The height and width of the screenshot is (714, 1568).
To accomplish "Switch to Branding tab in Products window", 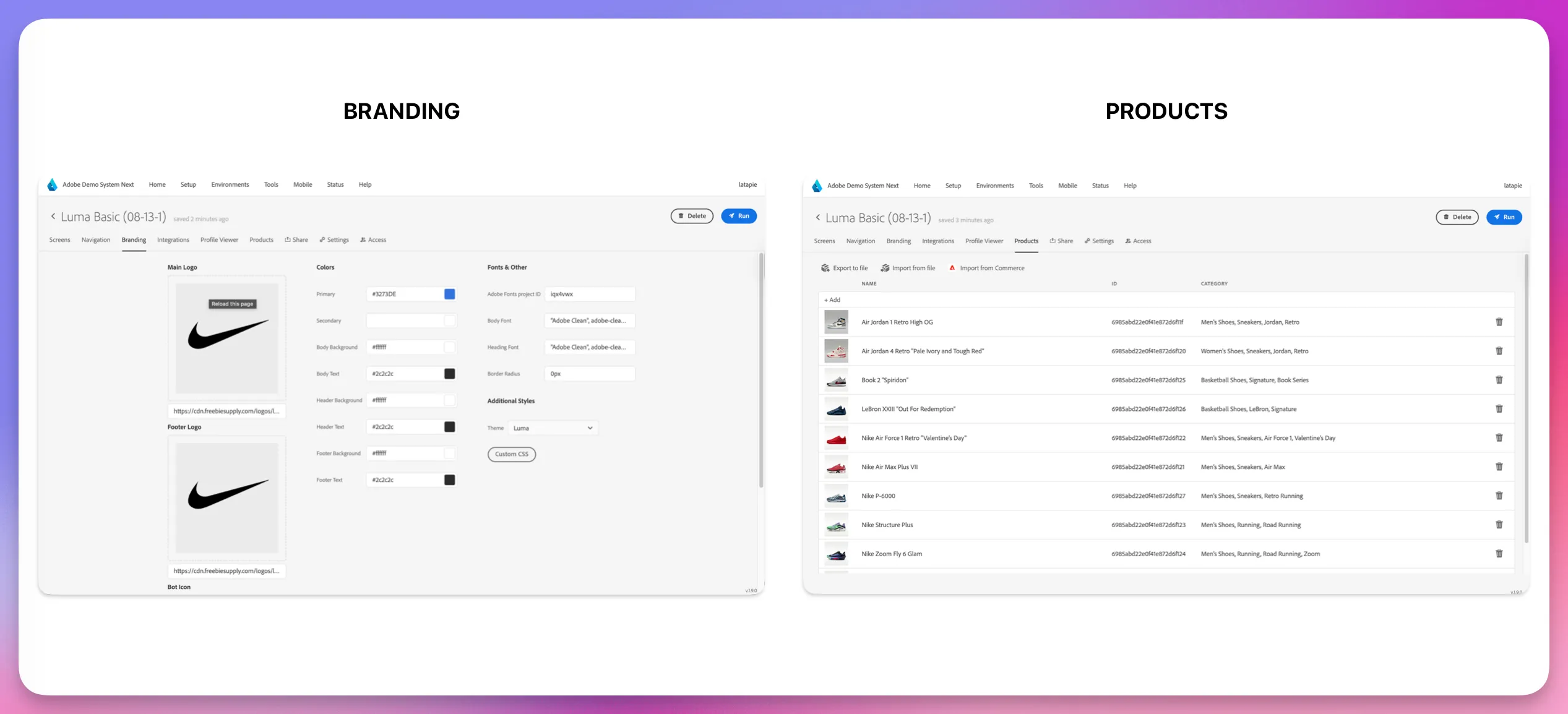I will [x=898, y=241].
